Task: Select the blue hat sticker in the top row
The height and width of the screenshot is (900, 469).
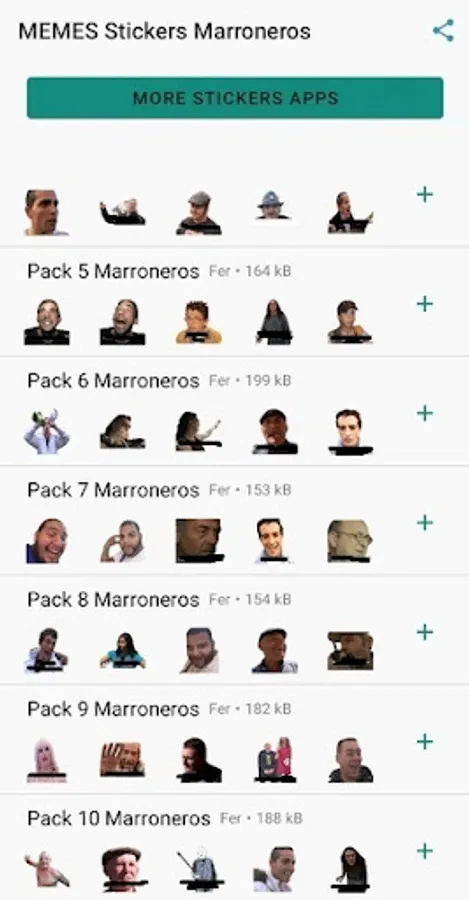Action: (272, 205)
